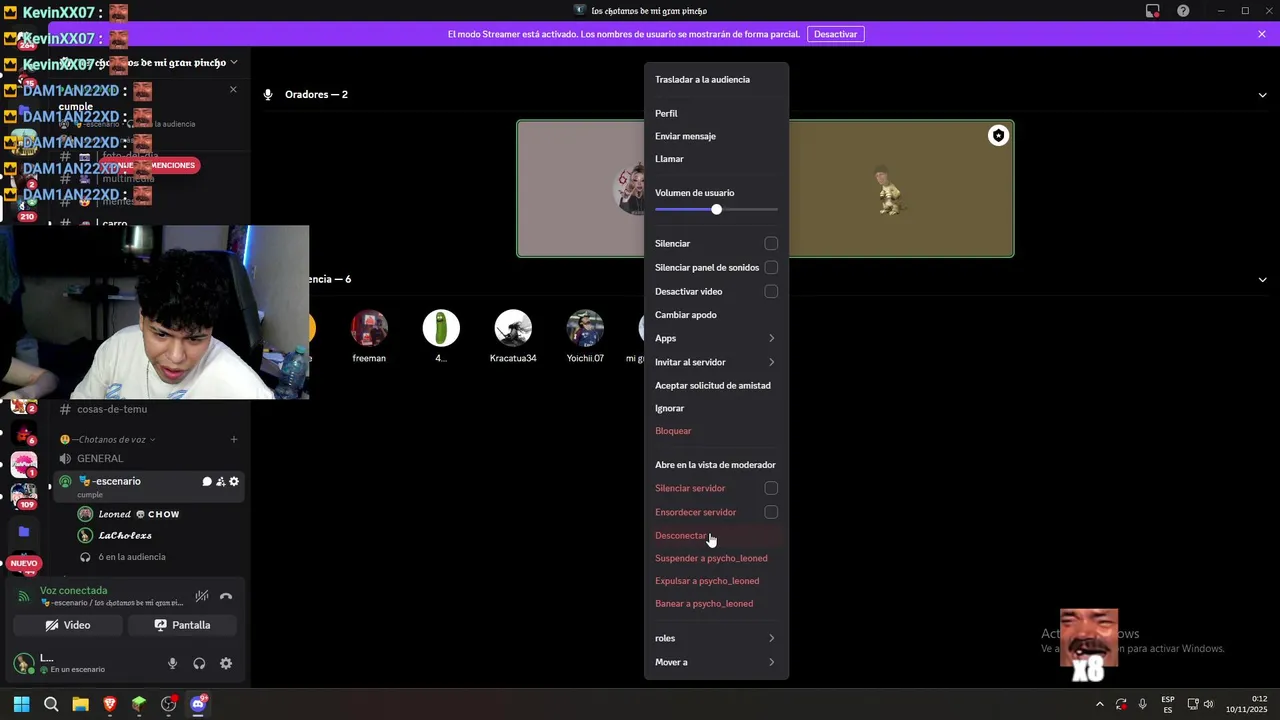Open escenario channel settings gear

click(x=234, y=482)
